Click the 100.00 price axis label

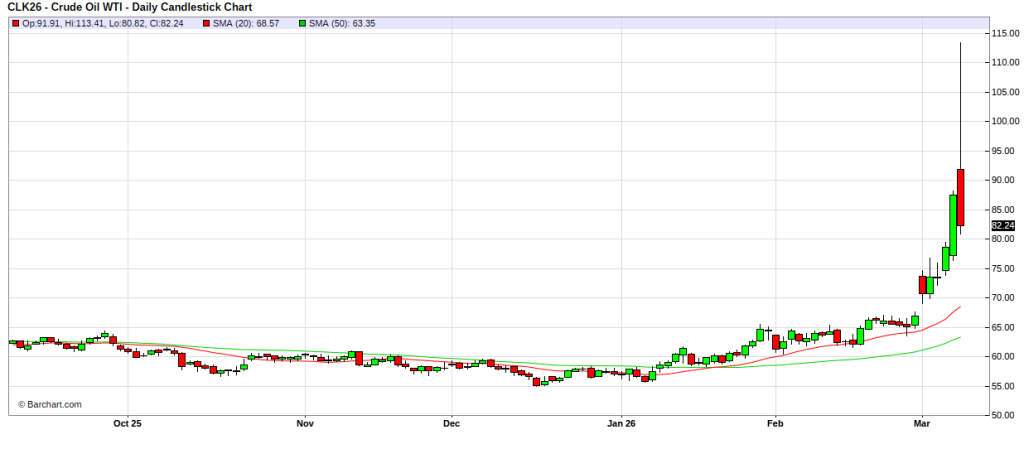1004,121
